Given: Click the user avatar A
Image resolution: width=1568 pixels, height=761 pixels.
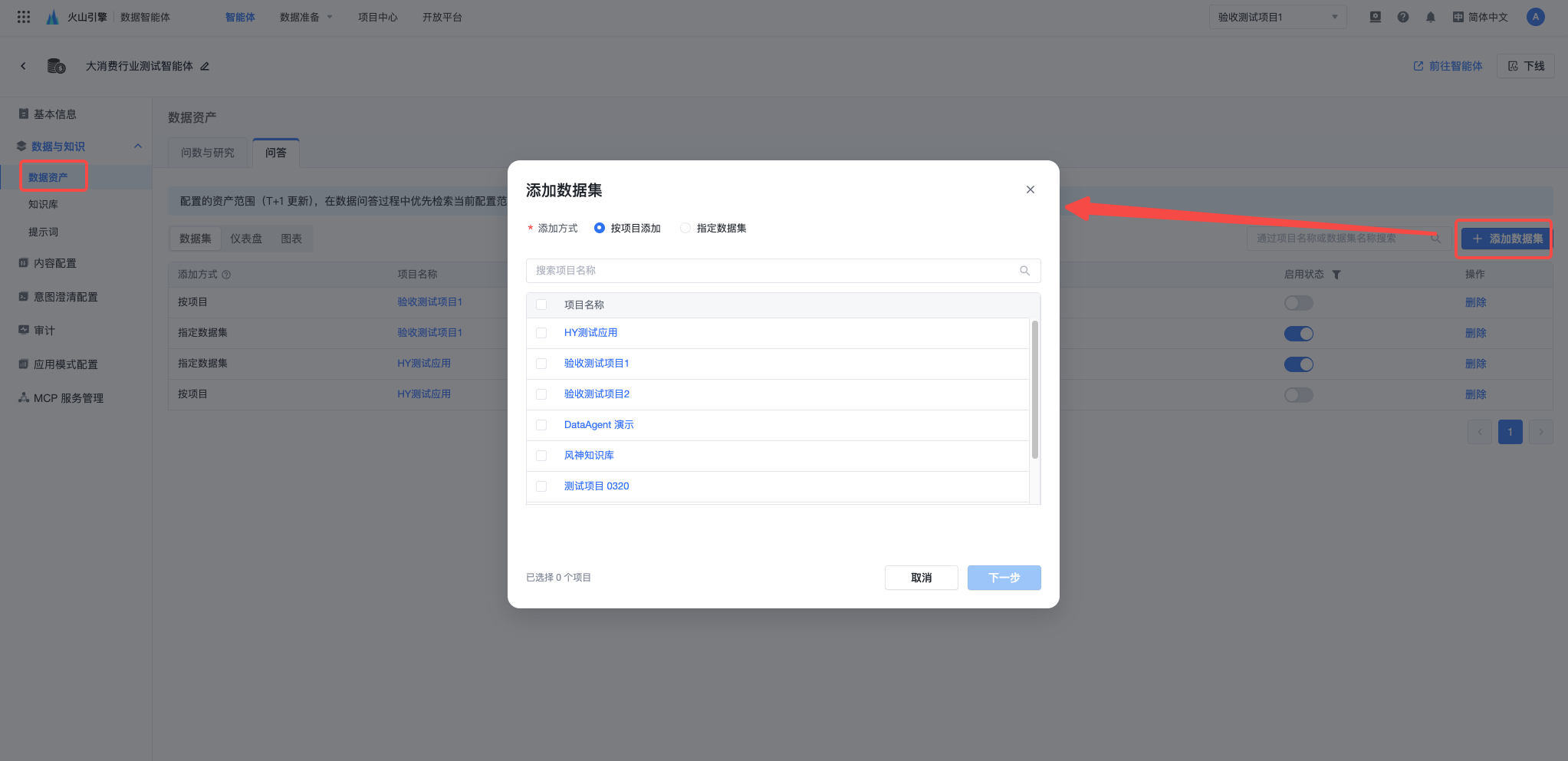Looking at the screenshot, I should click(x=1536, y=17).
